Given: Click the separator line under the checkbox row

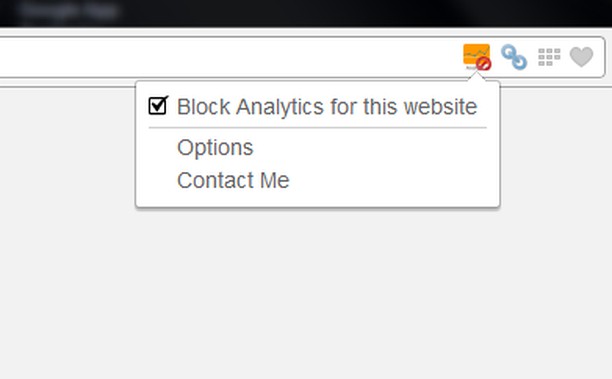Looking at the screenshot, I should coord(317,127).
